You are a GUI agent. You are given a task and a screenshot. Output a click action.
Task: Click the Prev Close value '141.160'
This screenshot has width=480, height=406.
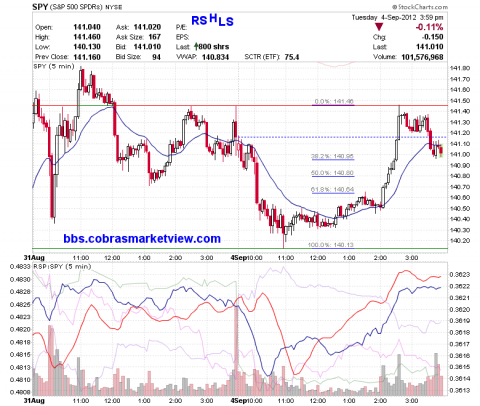pyautogui.click(x=87, y=57)
